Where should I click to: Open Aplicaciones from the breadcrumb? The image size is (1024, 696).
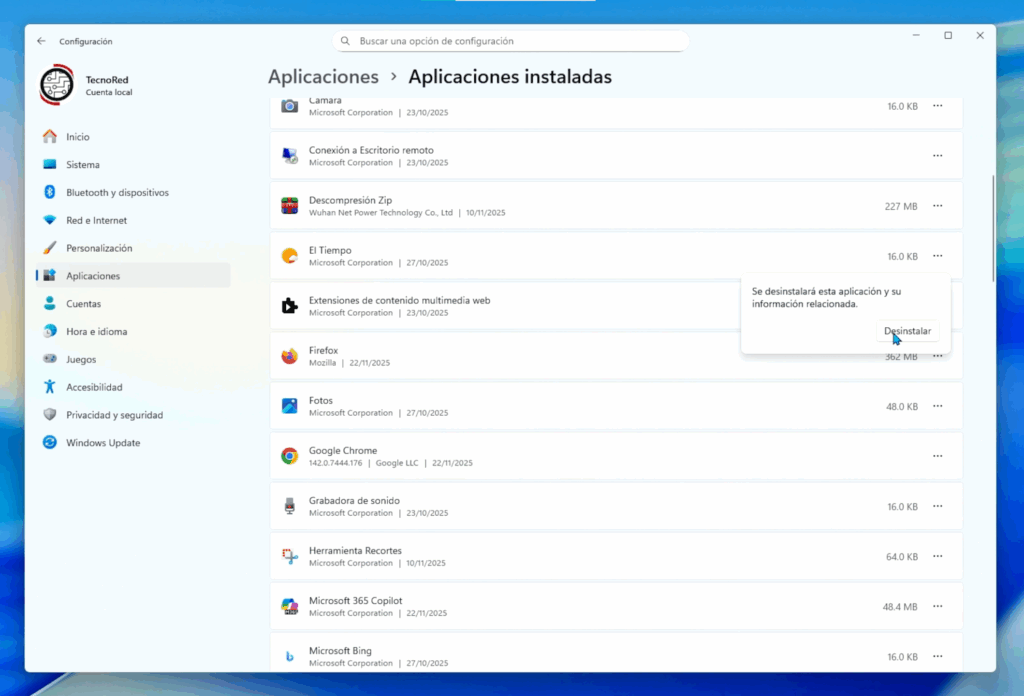click(x=323, y=76)
